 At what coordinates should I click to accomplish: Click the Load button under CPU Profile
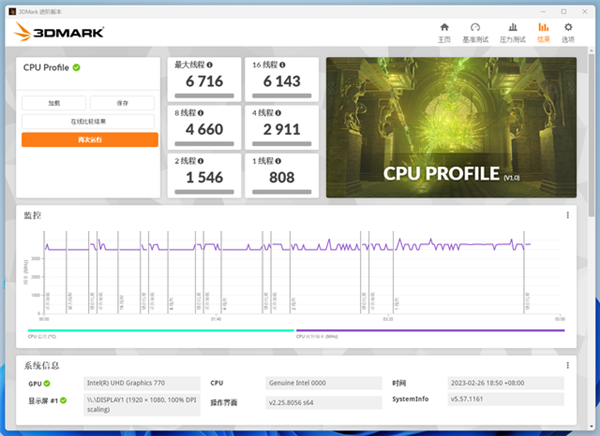[54, 103]
